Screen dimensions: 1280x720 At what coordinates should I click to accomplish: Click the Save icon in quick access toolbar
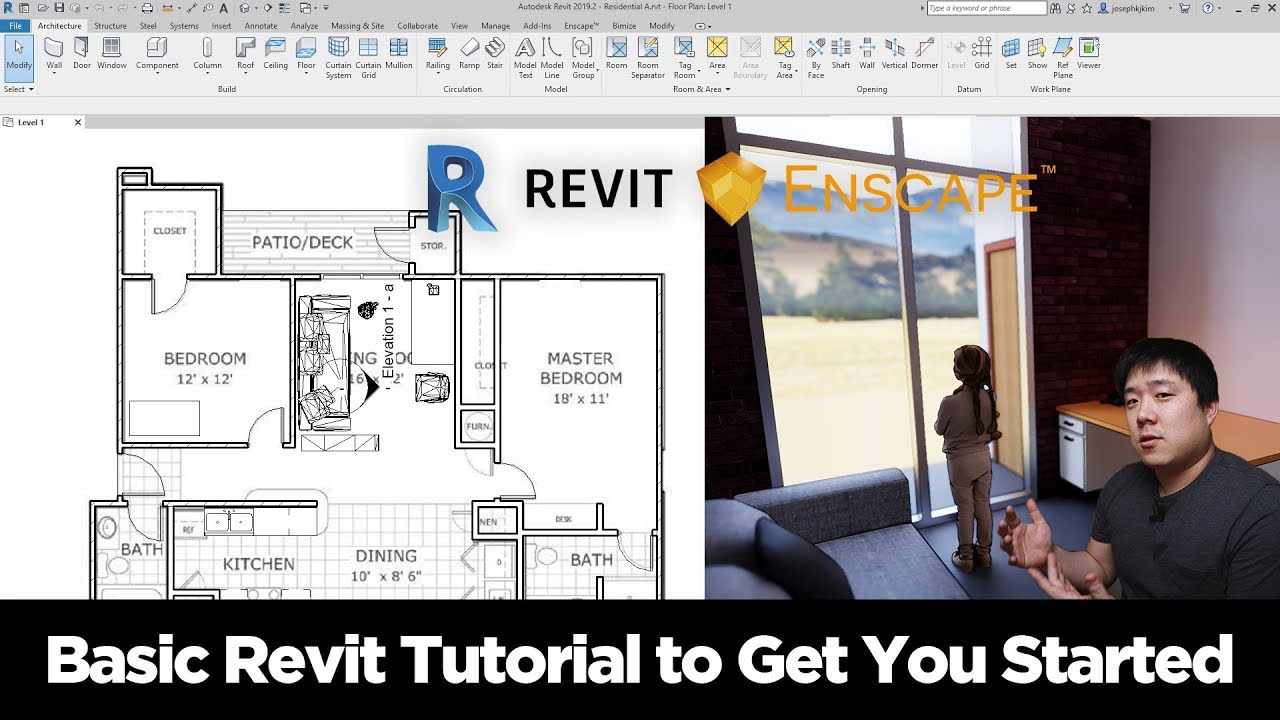tap(59, 8)
